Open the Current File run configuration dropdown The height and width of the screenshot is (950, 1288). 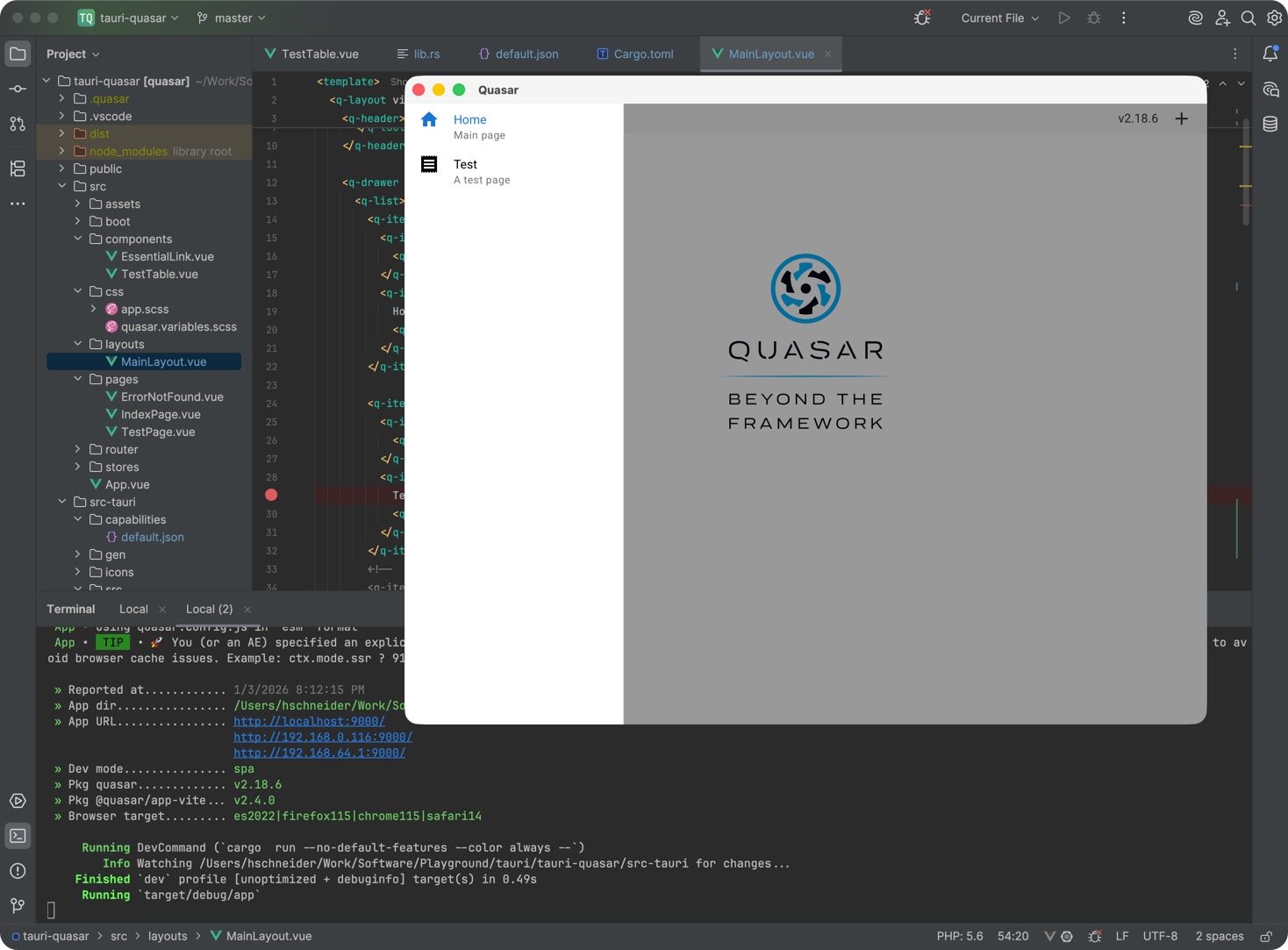999,18
